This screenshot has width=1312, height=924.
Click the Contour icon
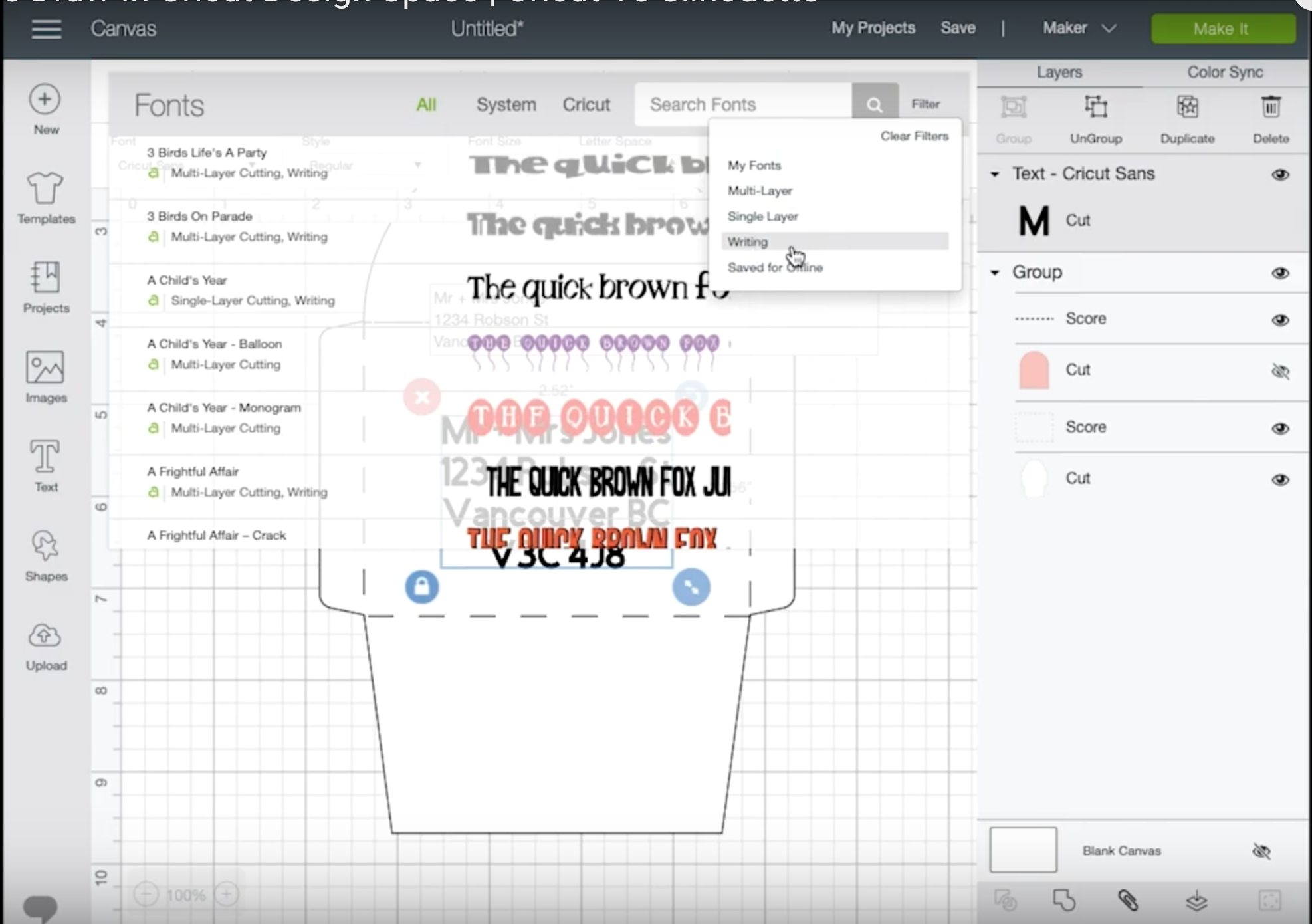point(1270,901)
